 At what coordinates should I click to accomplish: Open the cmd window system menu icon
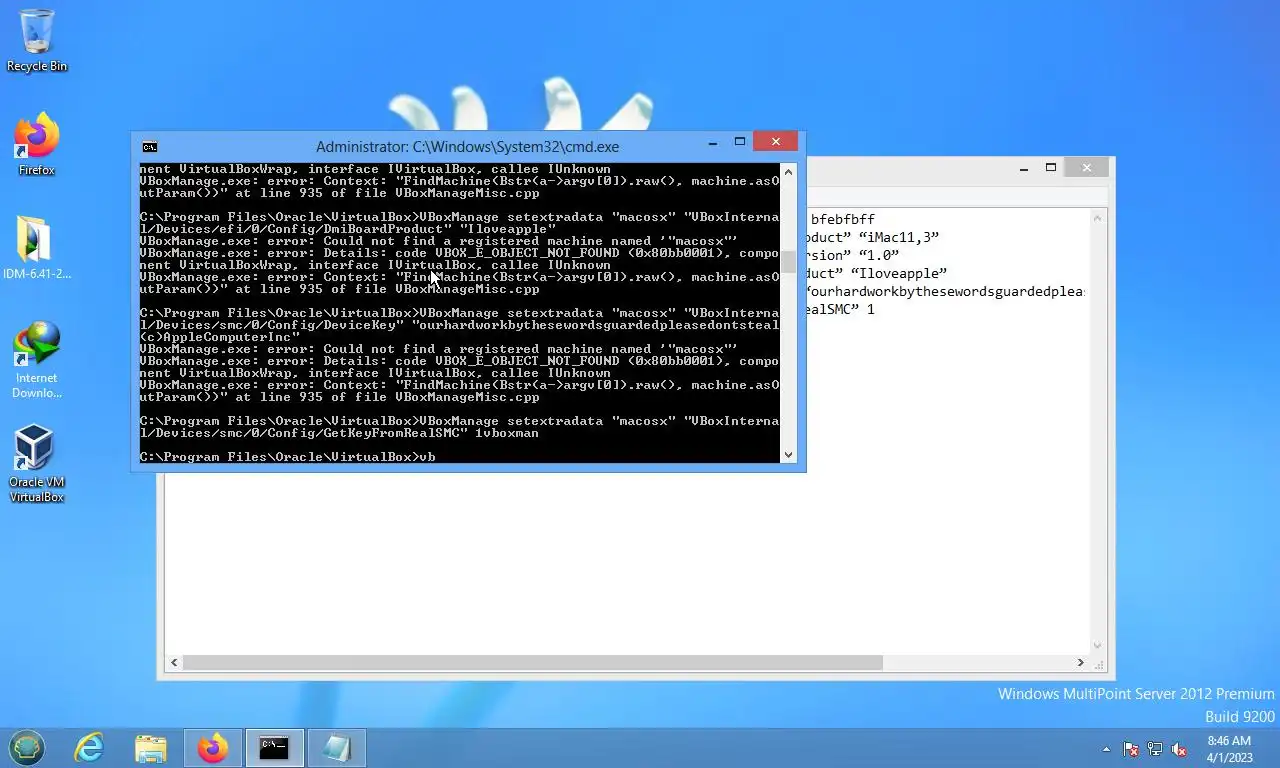tap(149, 147)
